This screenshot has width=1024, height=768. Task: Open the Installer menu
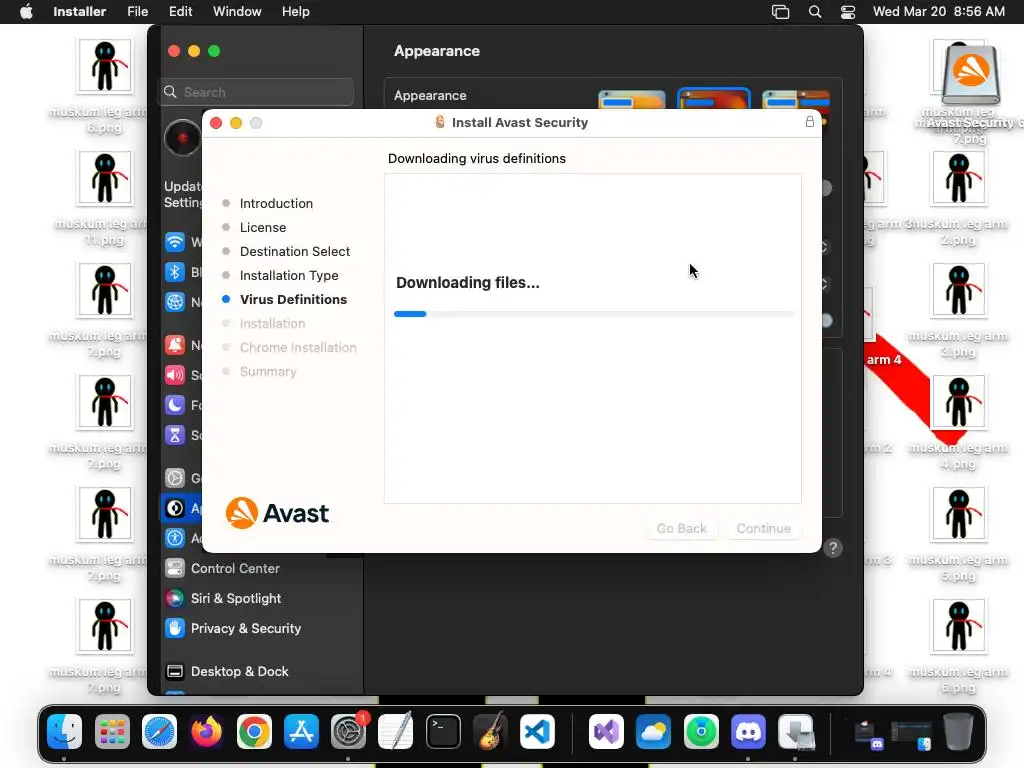(x=80, y=12)
